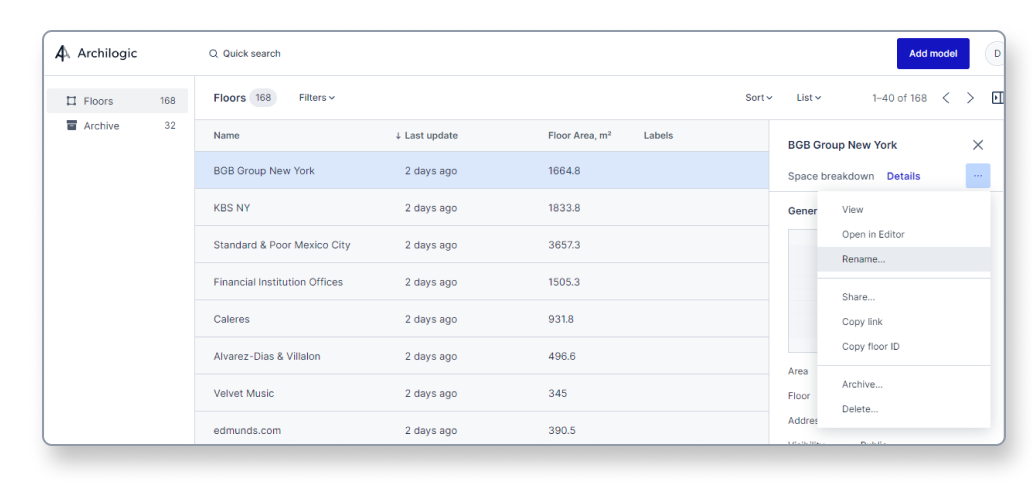Click the Archilogic logo icon
Image resolution: width=1032 pixels, height=488 pixels.
(62, 53)
